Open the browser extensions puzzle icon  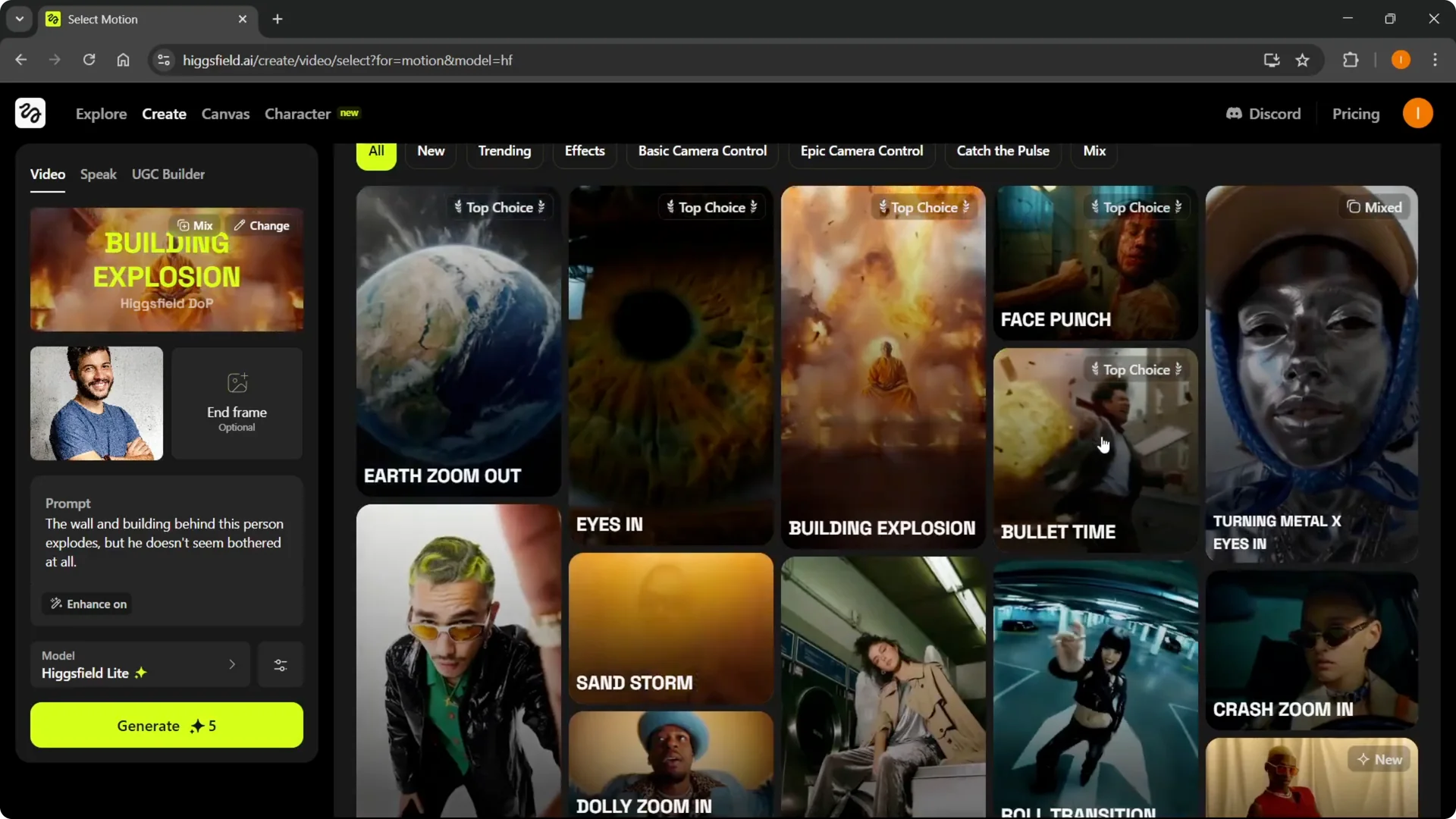click(x=1351, y=60)
